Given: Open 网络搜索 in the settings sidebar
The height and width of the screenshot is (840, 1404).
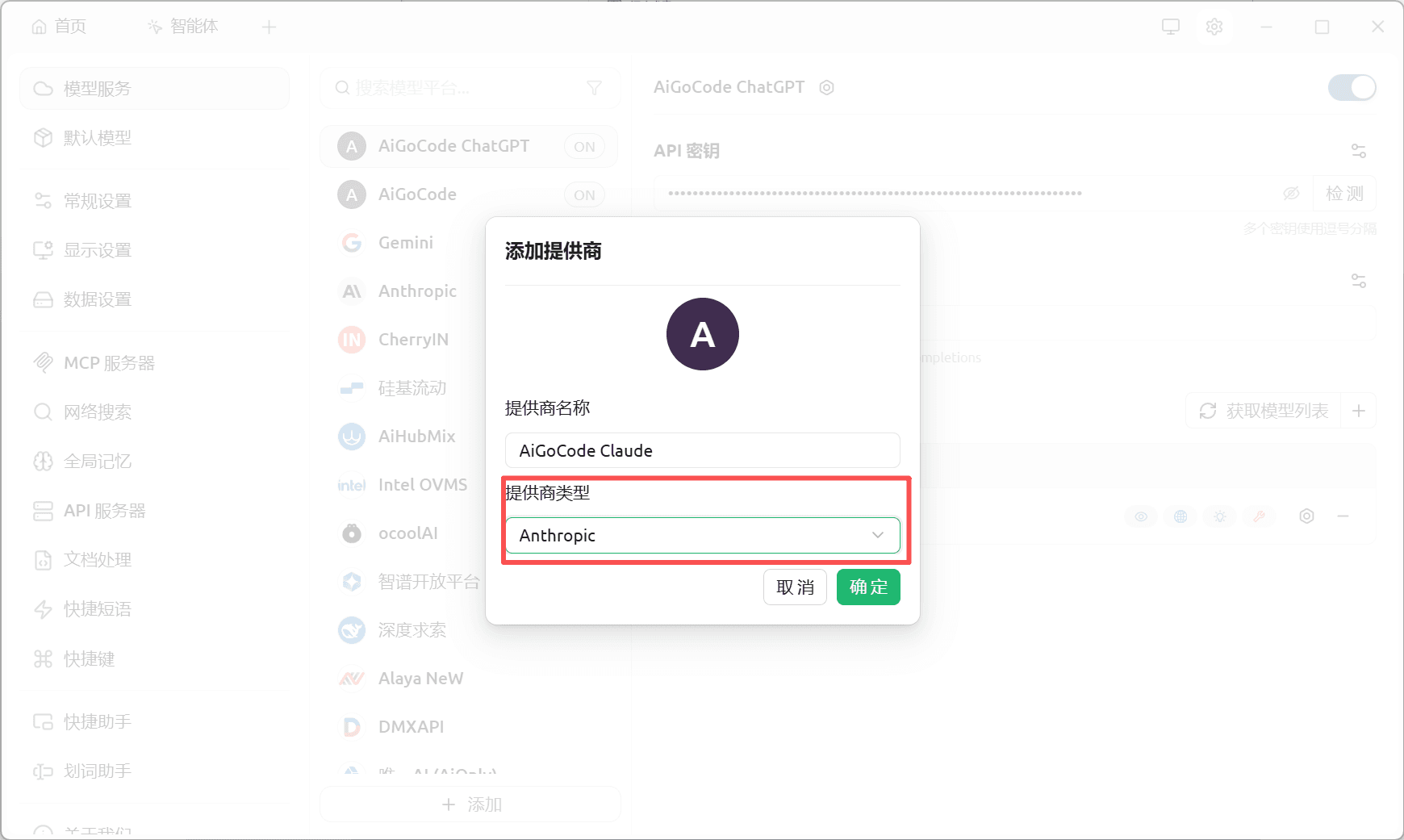Looking at the screenshot, I should click(154, 412).
